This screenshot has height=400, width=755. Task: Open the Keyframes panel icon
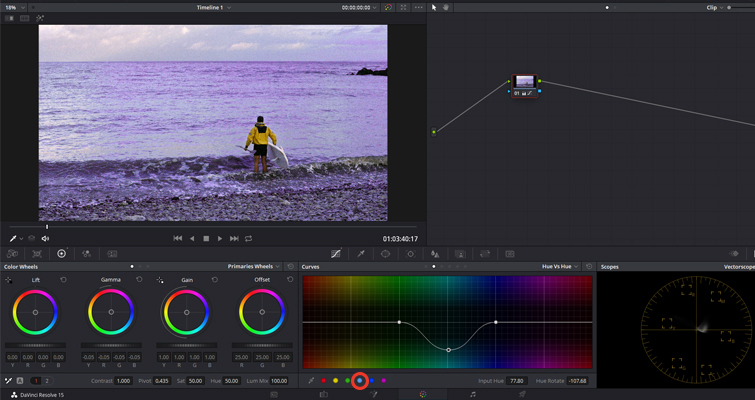coord(734,254)
